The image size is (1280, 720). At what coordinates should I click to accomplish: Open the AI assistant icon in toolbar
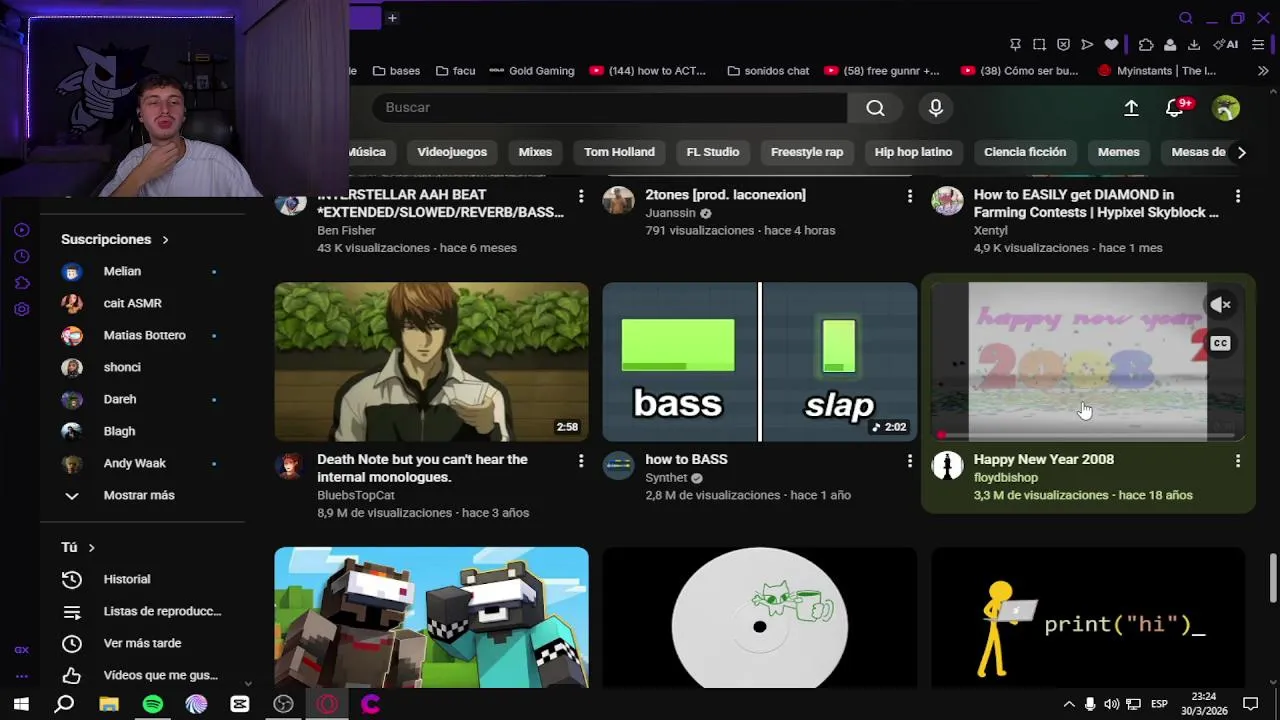(x=1226, y=45)
